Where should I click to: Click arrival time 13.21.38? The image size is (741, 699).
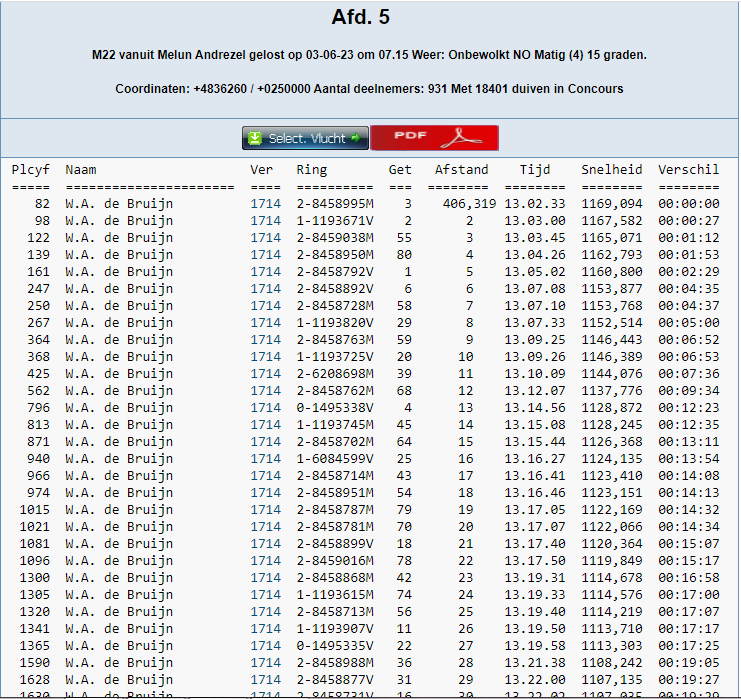tap(535, 663)
